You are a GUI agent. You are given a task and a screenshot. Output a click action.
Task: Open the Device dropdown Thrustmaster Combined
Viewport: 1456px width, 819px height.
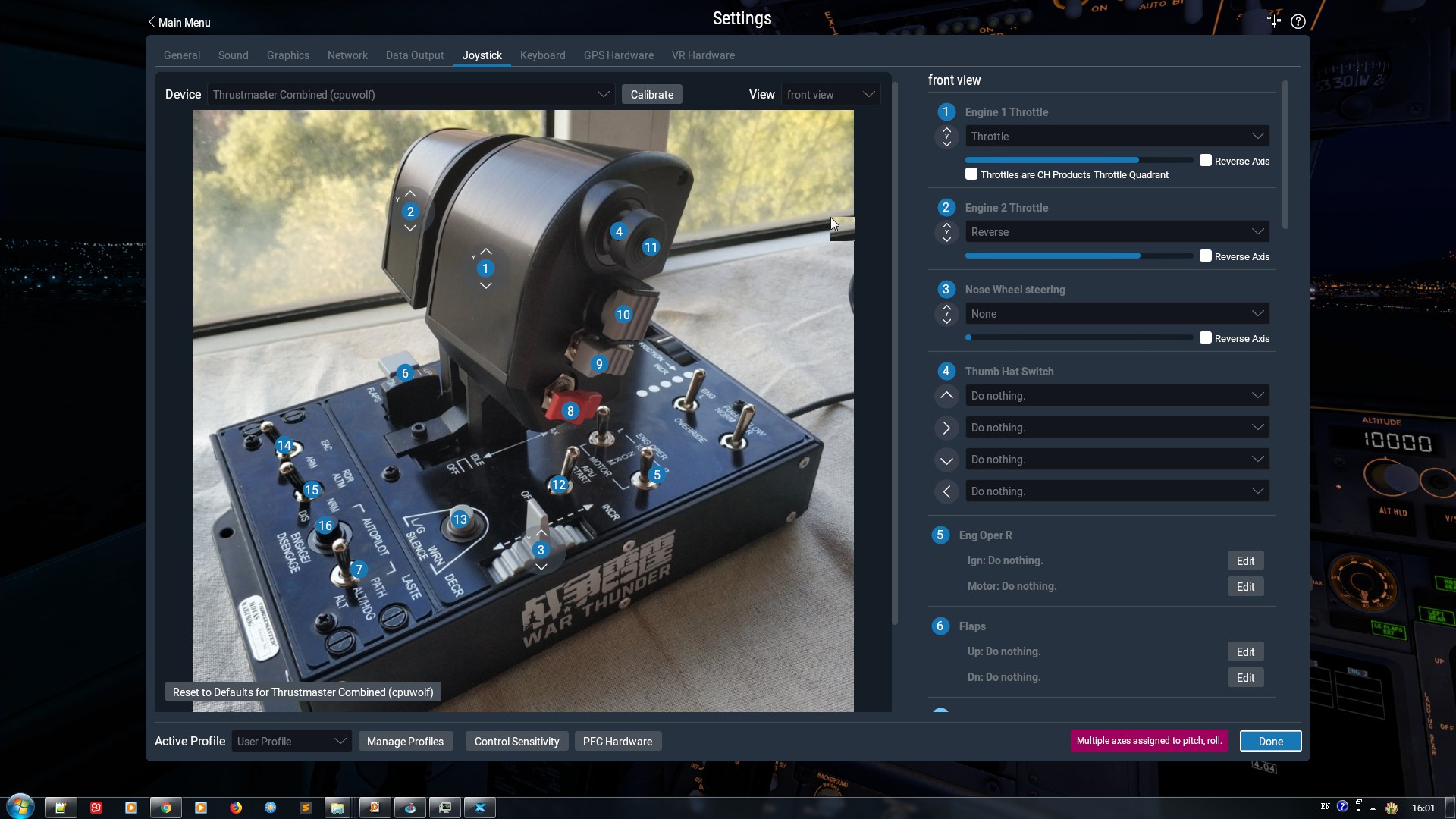tap(411, 94)
